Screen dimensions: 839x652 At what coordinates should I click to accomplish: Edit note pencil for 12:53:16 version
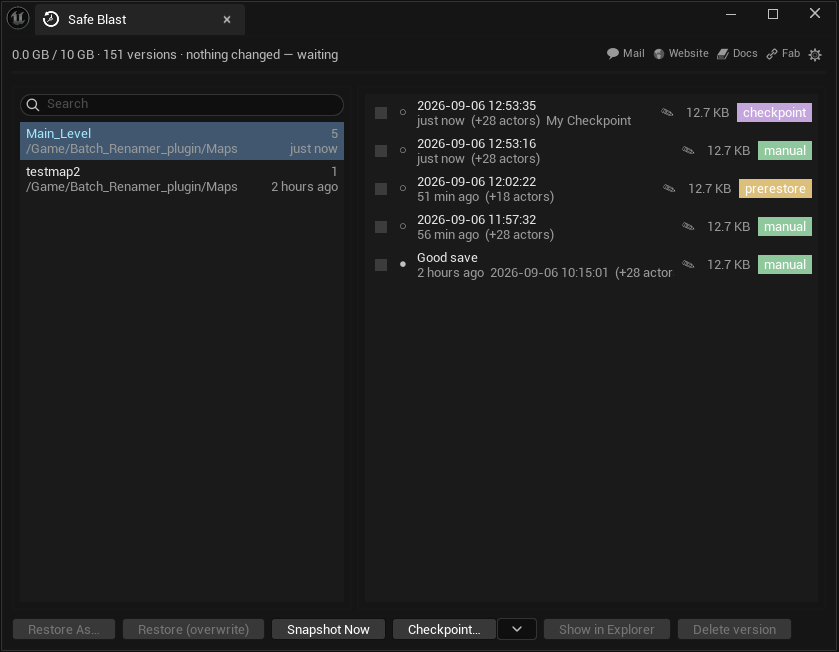tap(688, 150)
